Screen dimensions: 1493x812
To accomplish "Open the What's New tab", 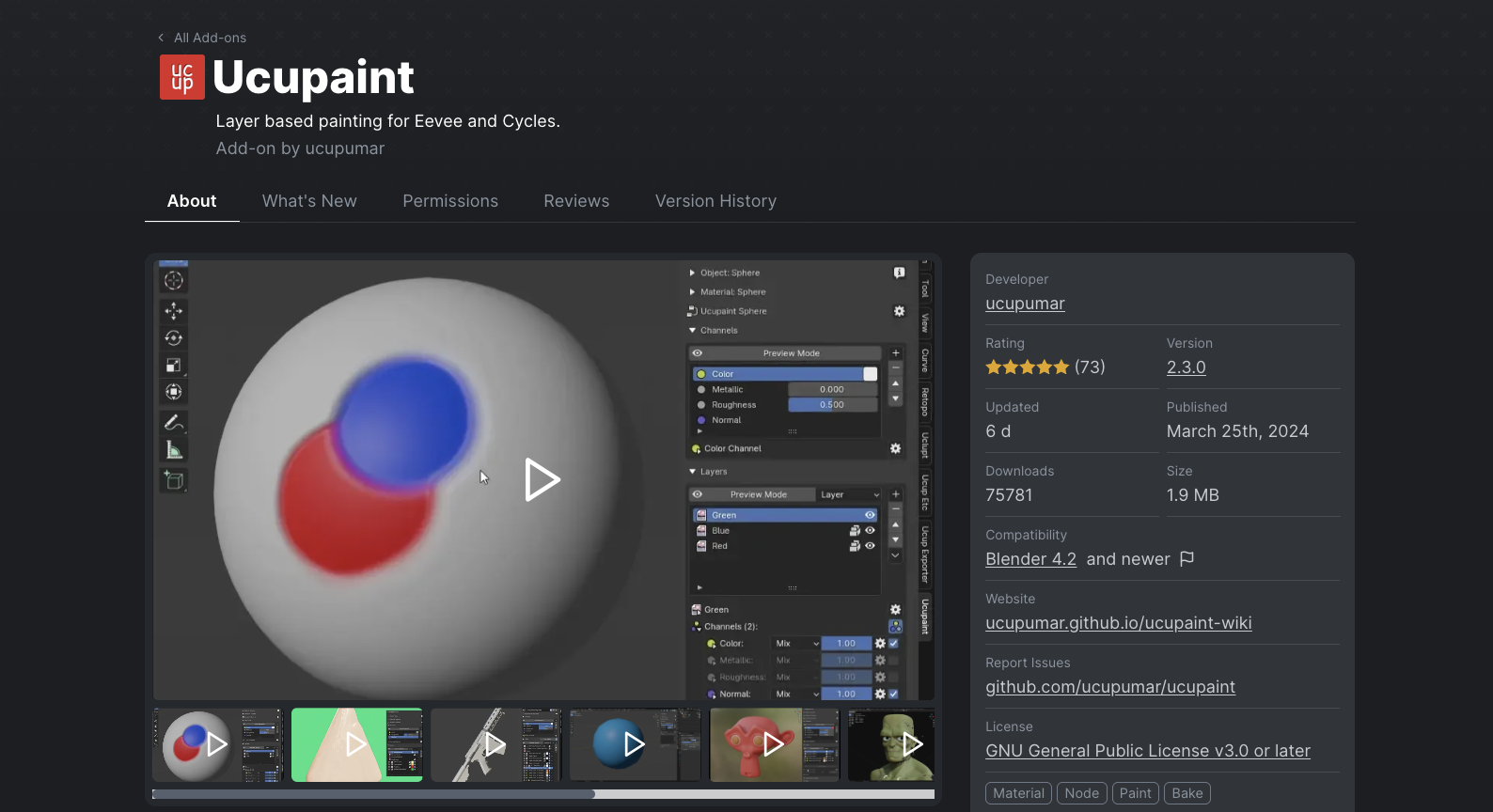I will [309, 201].
